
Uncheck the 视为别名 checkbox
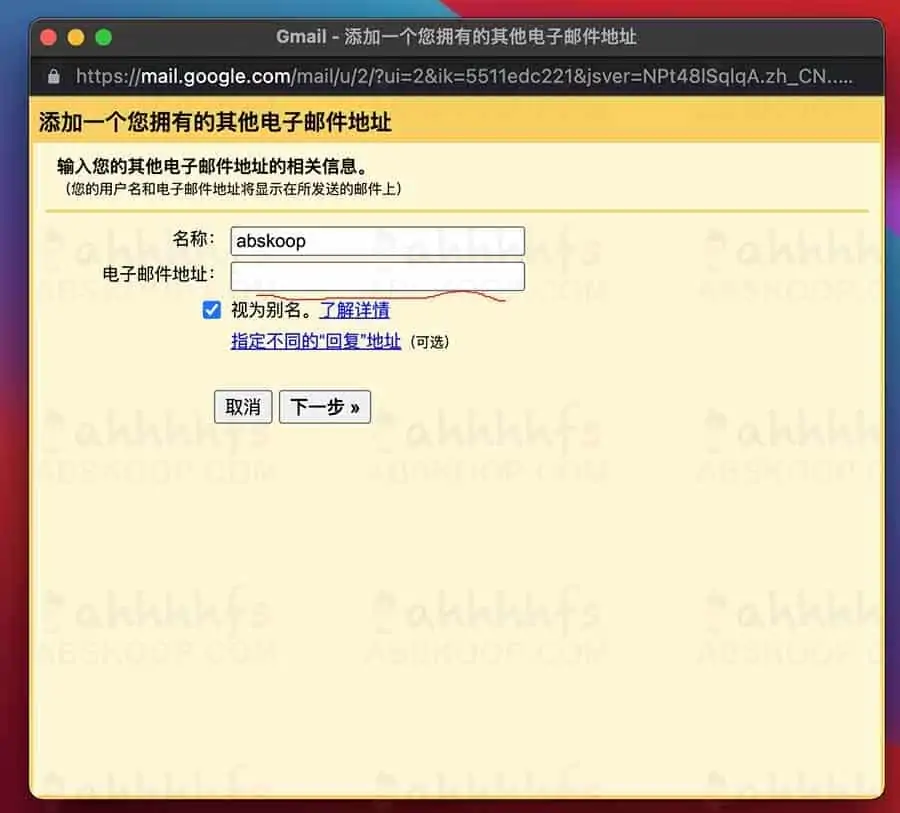211,310
